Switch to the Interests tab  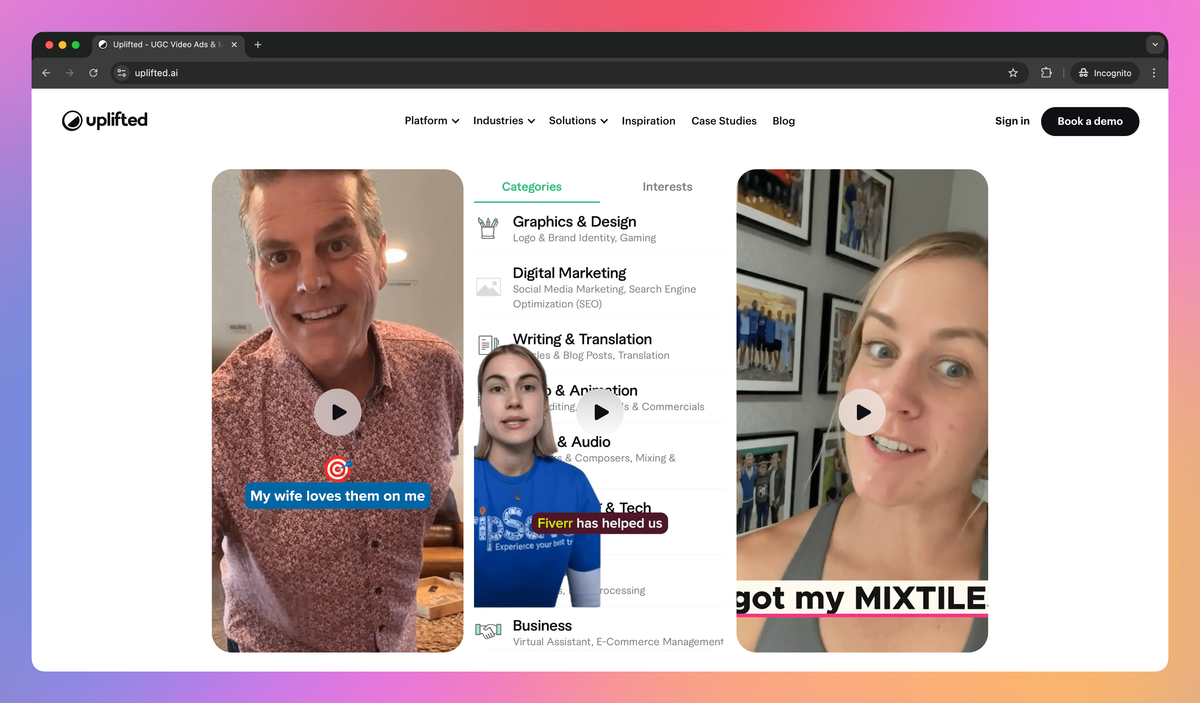coord(667,187)
